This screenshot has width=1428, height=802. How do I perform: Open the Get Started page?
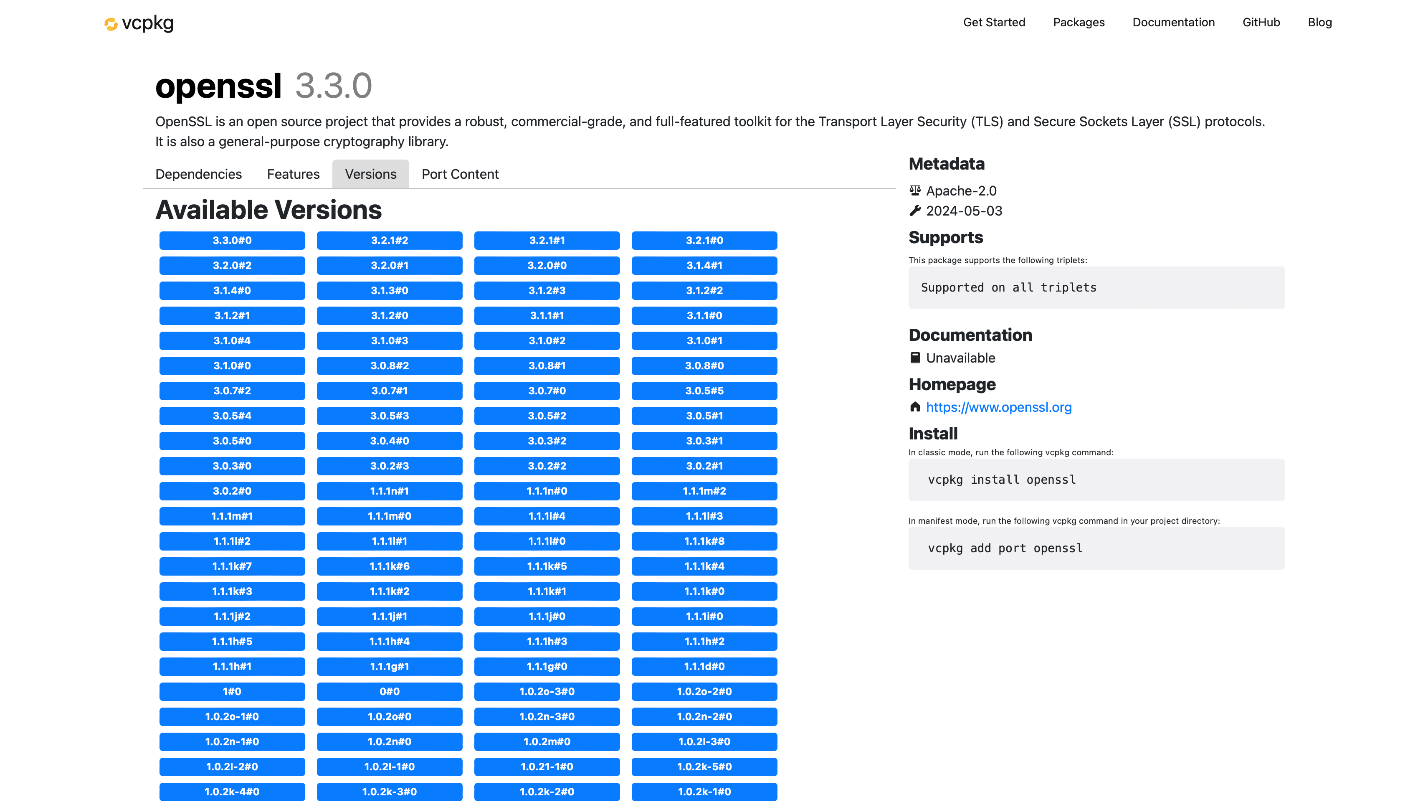click(x=994, y=22)
